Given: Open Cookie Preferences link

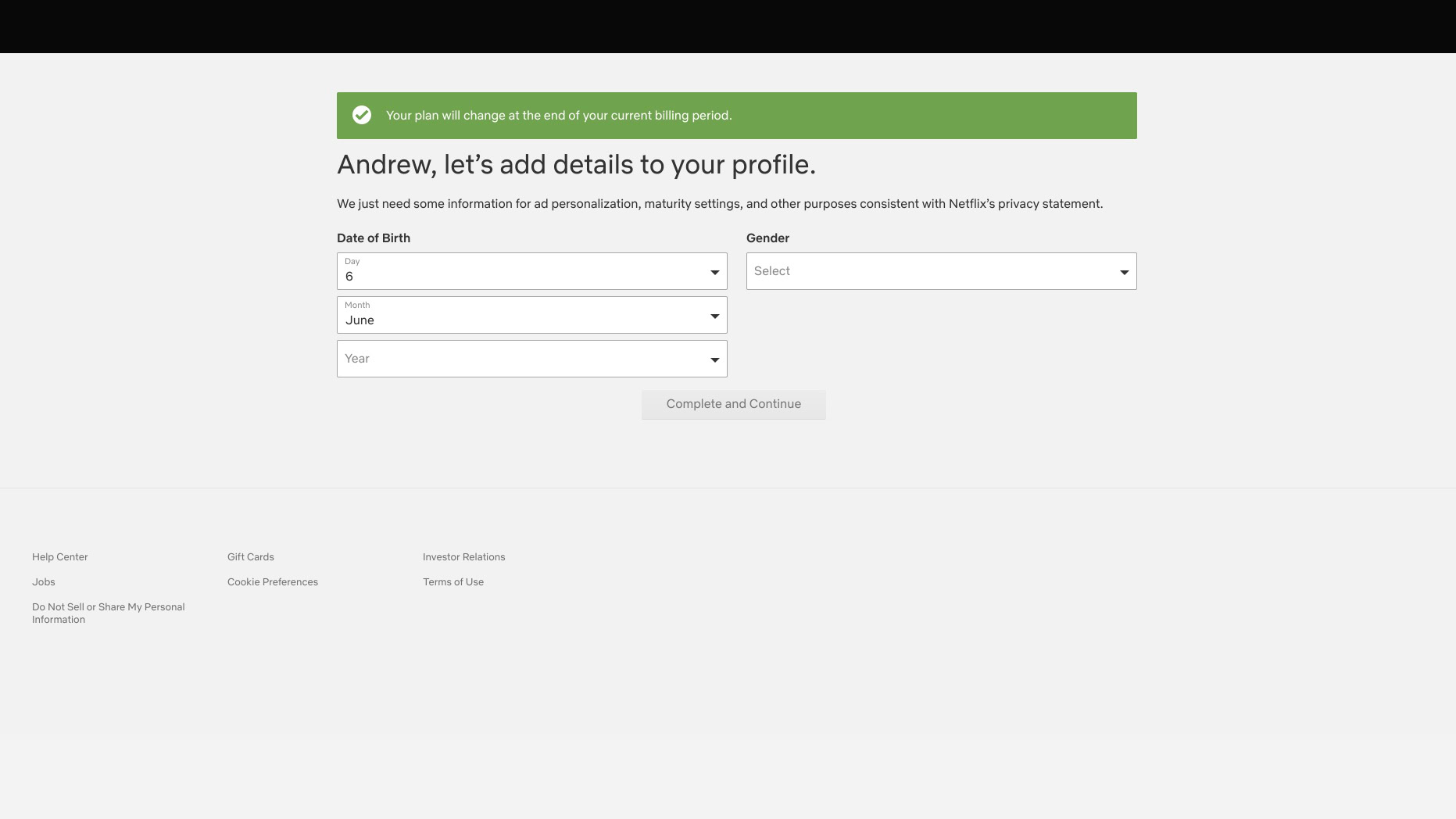Looking at the screenshot, I should tap(273, 582).
